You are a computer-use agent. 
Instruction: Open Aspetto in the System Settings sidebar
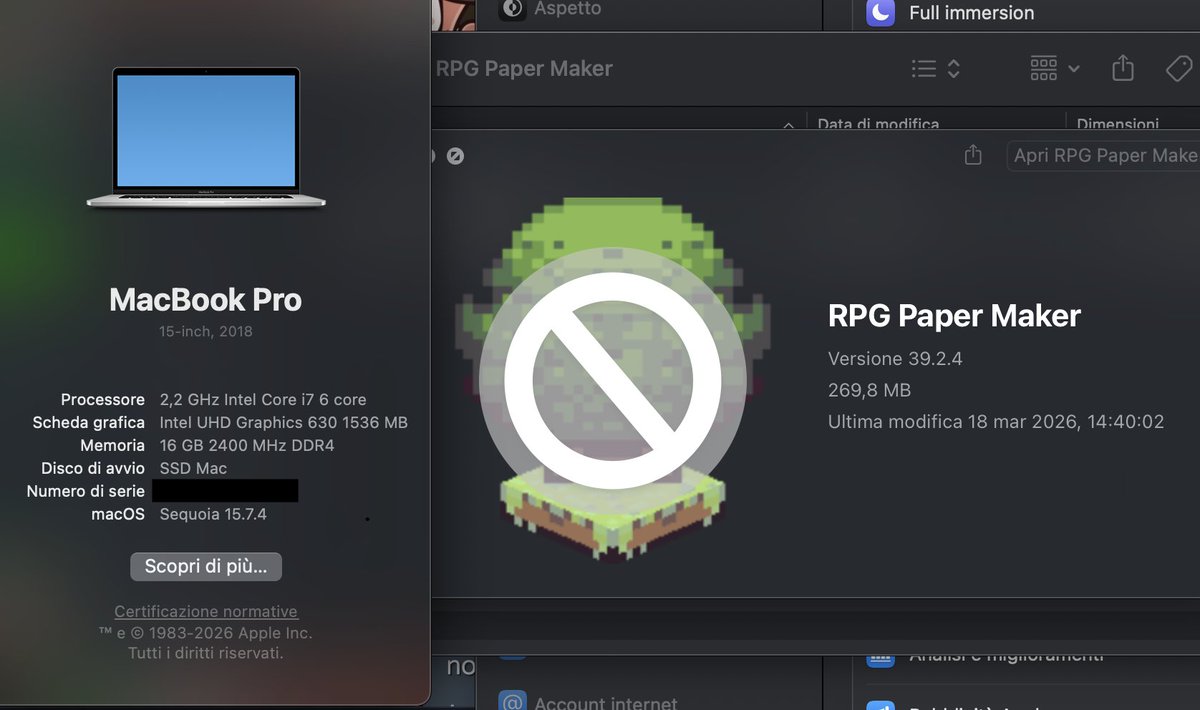pos(568,8)
